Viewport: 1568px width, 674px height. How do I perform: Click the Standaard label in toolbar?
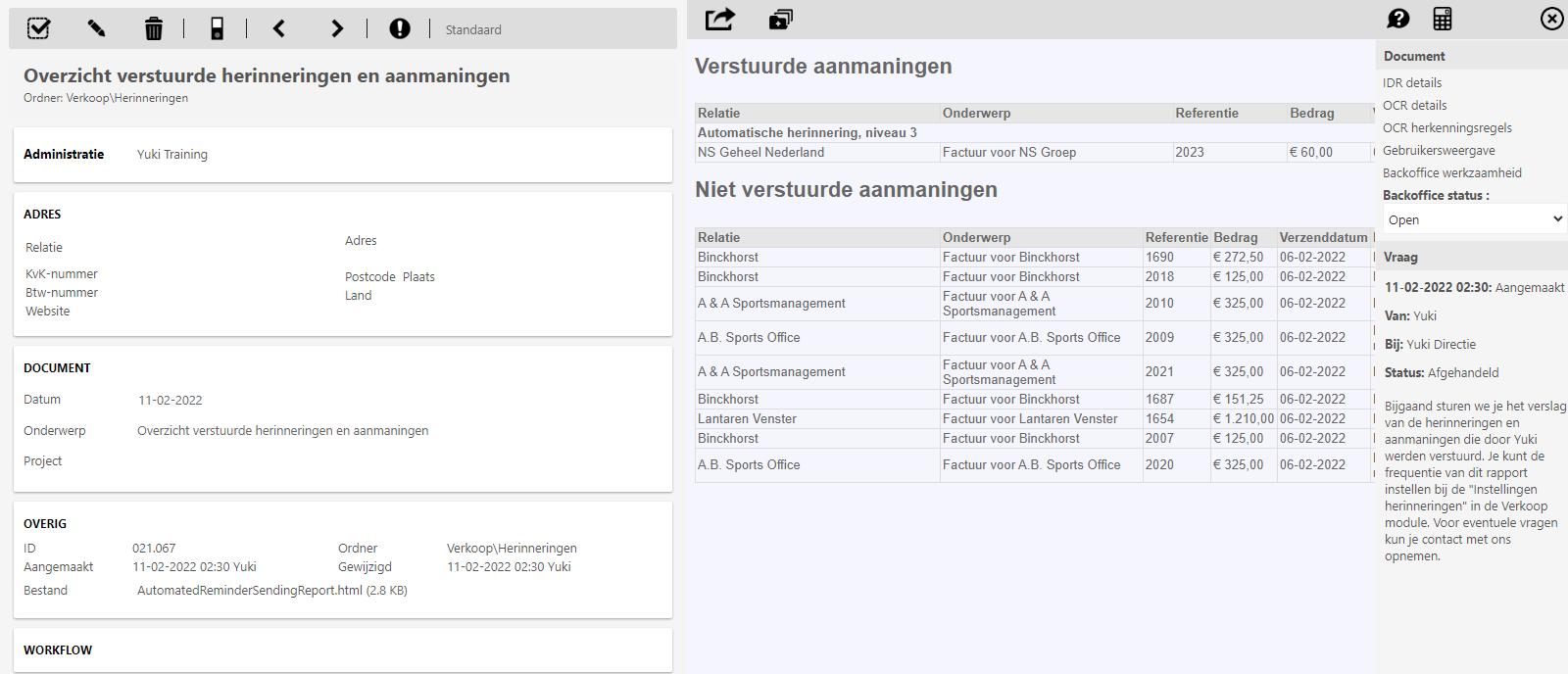[x=473, y=30]
